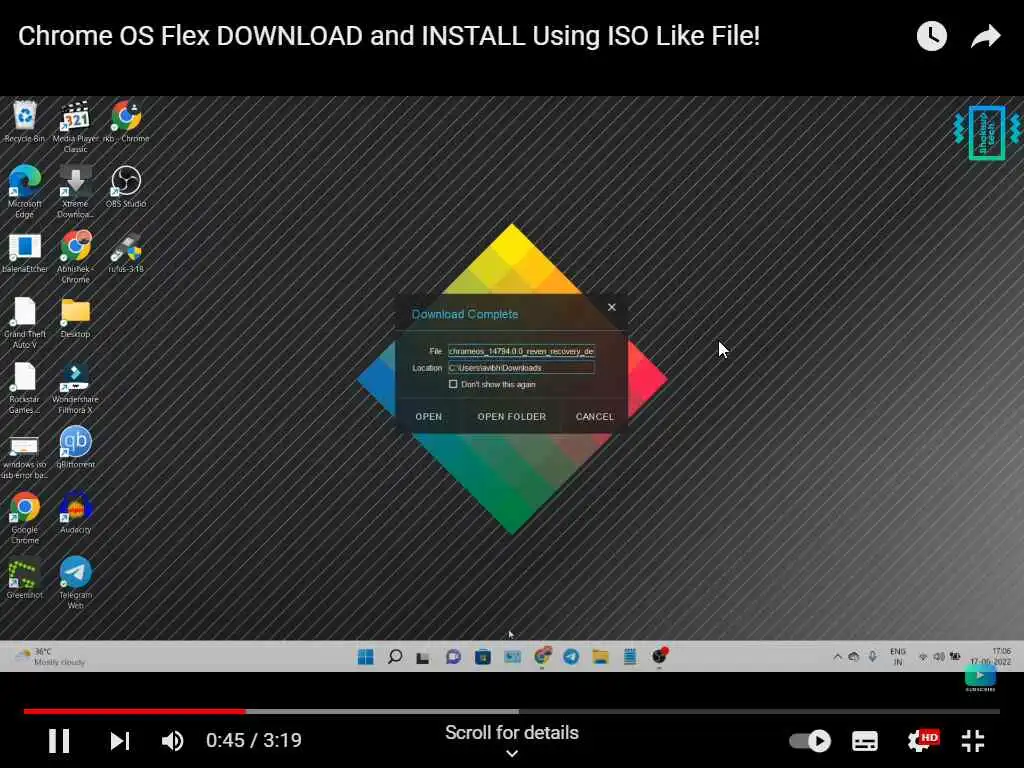Select the Audacity desktop icon
The width and height of the screenshot is (1024, 768).
[x=75, y=513]
